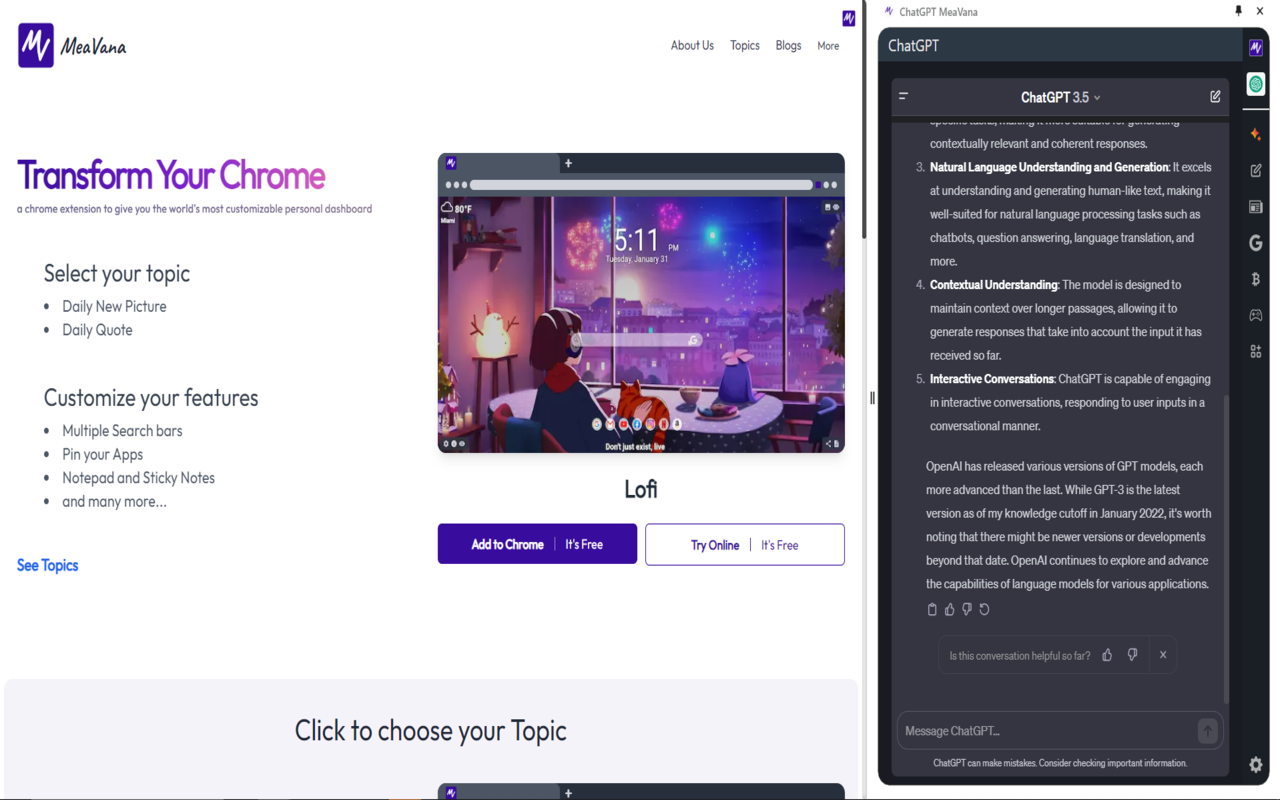Follow the See Topics link
This screenshot has height=800, width=1280.
tap(47, 565)
